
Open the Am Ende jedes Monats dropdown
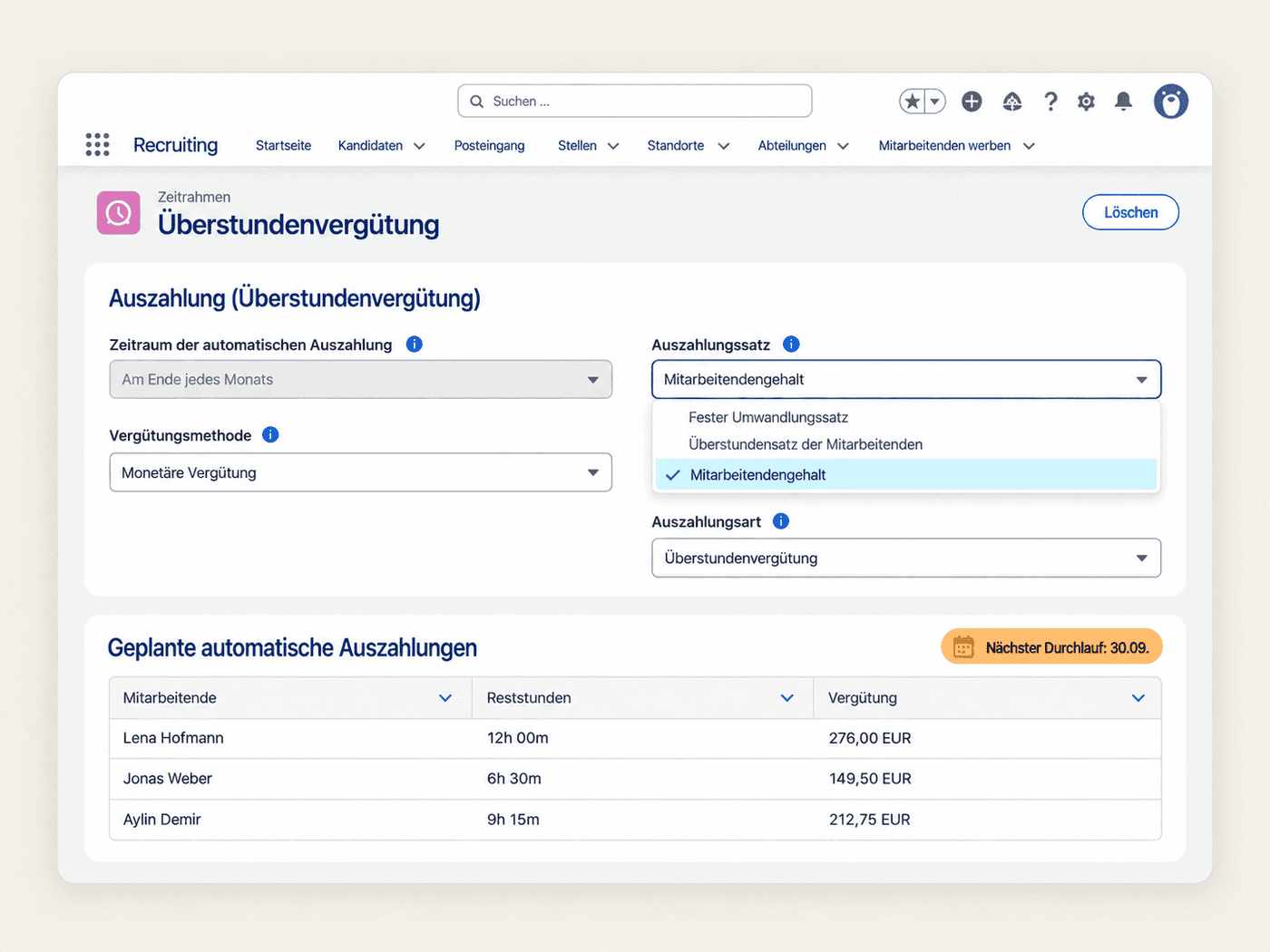tap(361, 380)
